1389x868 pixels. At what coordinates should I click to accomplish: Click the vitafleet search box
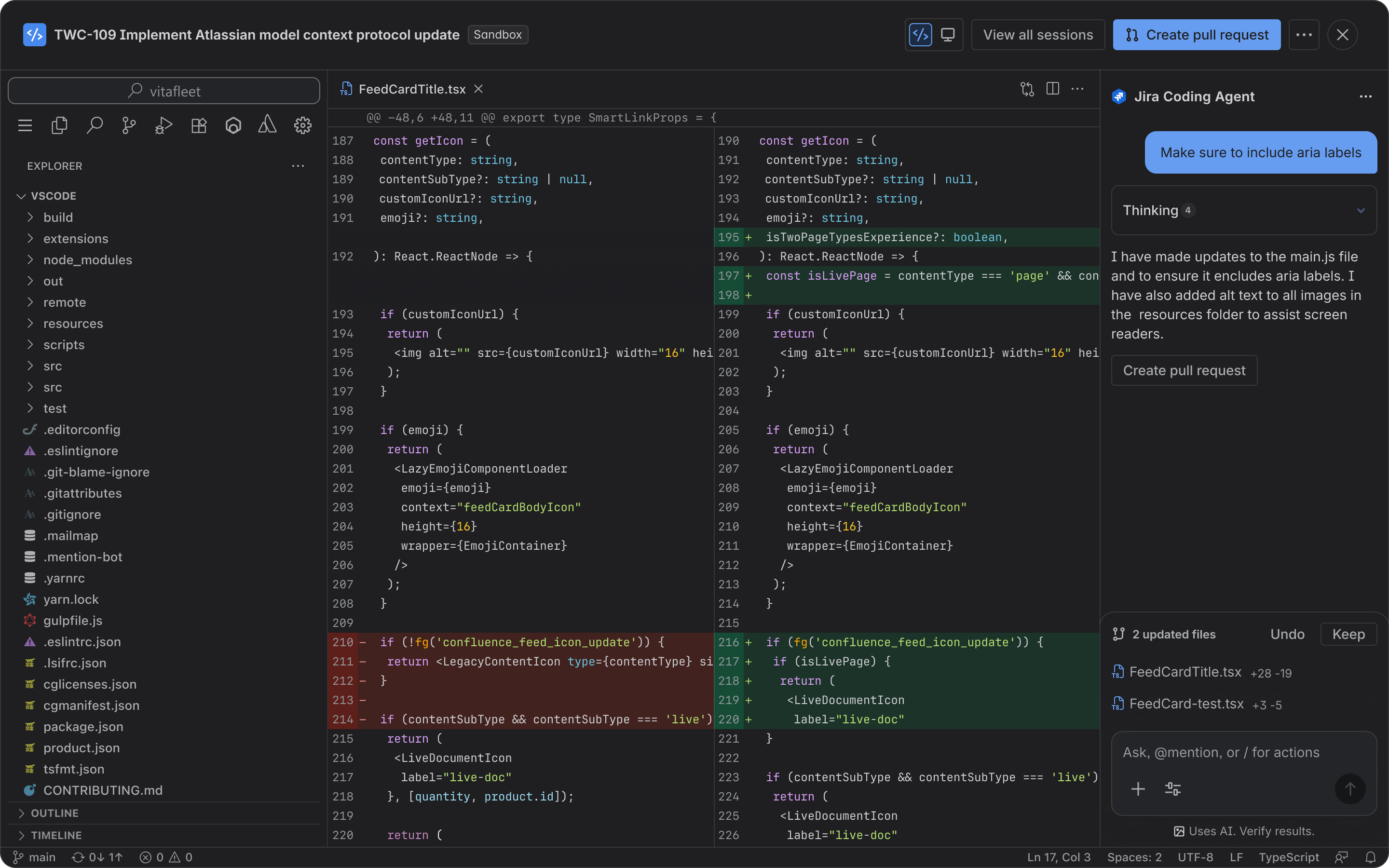pos(163,91)
